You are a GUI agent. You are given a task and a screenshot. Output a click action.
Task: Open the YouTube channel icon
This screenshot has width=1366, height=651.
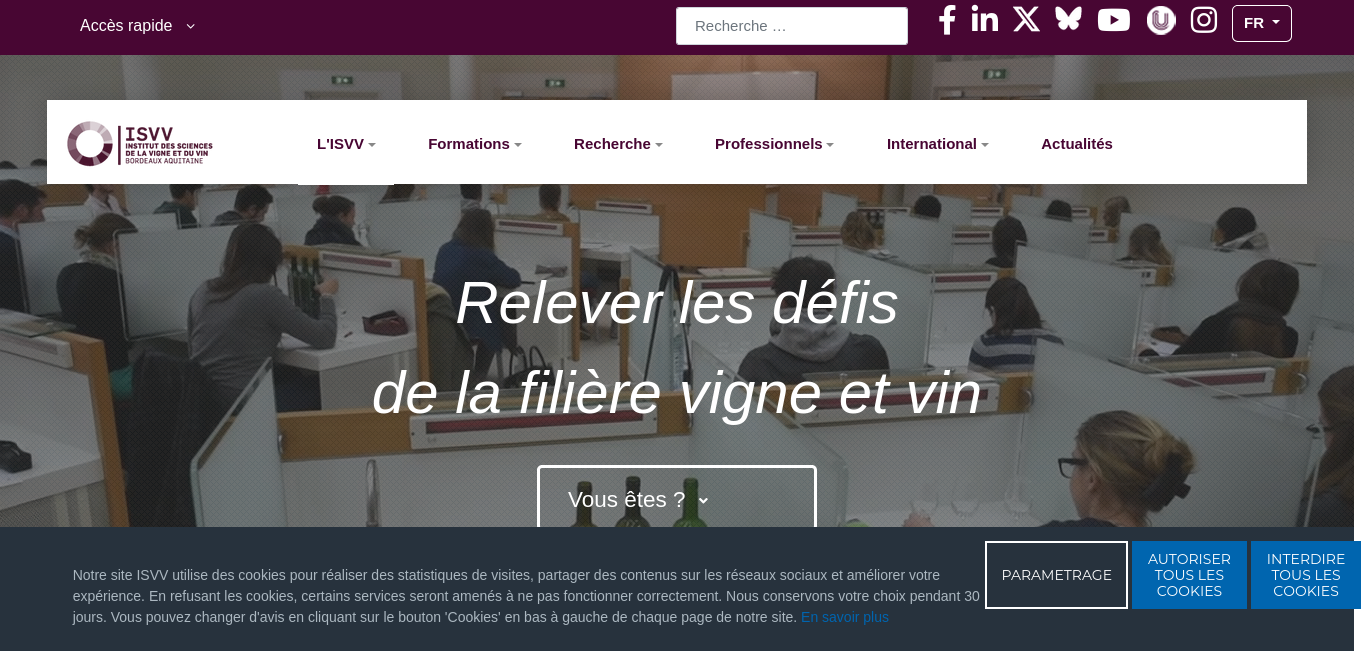pos(1114,20)
